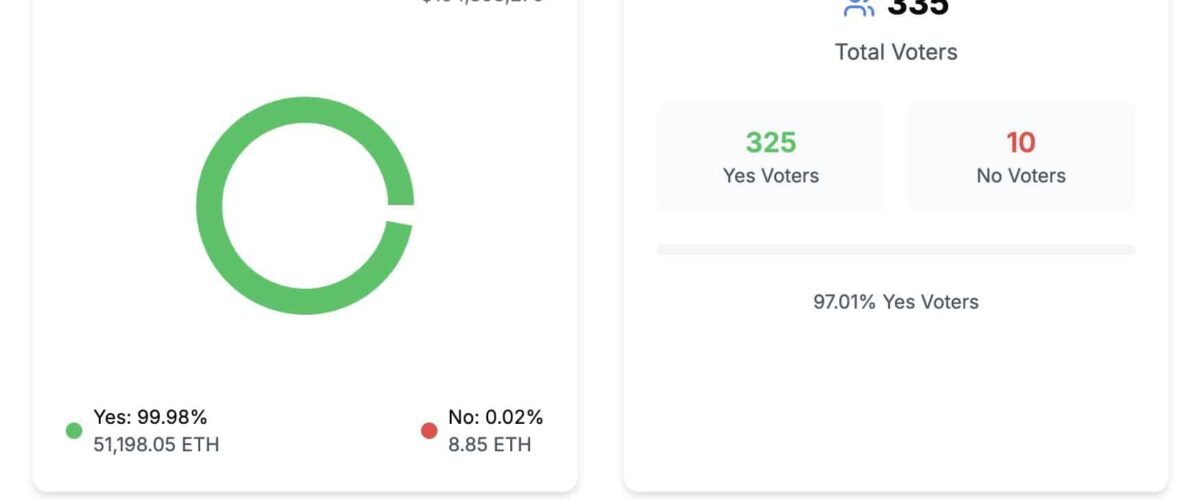Click the No Voters caption text
1200x500 pixels.
[1020, 175]
